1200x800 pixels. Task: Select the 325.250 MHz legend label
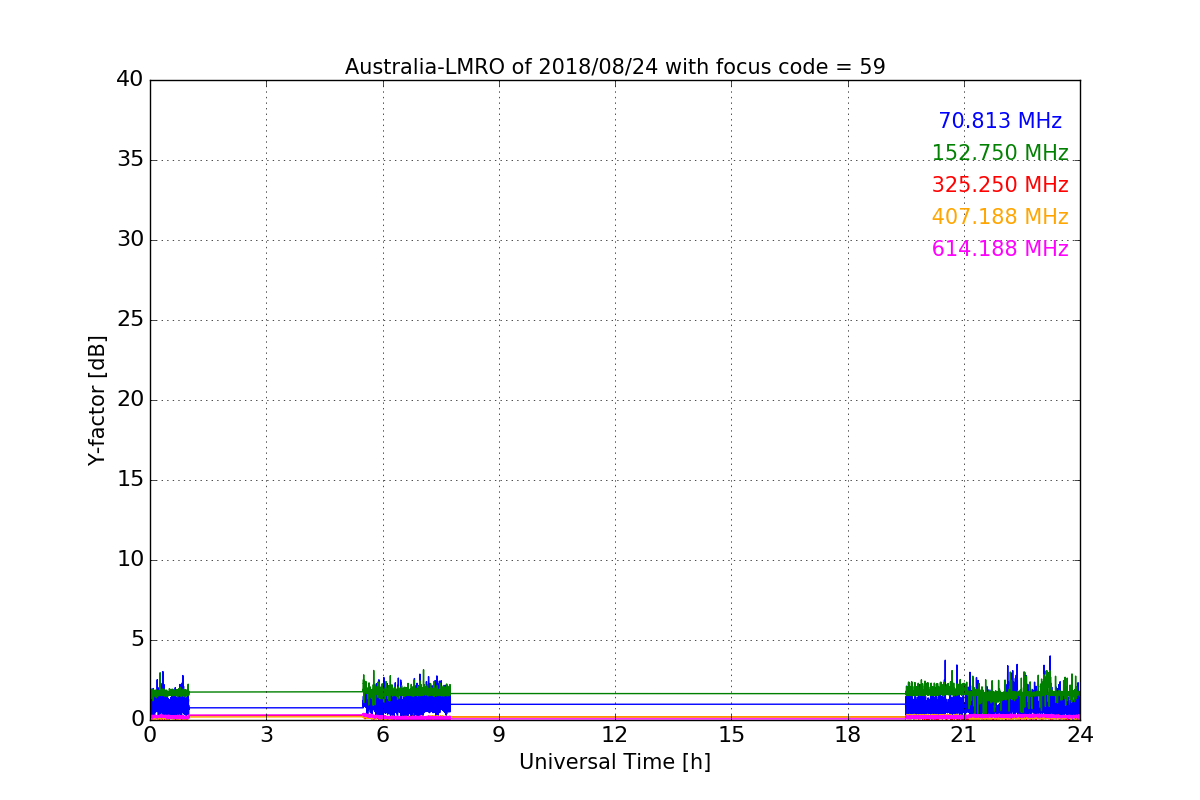point(1000,185)
